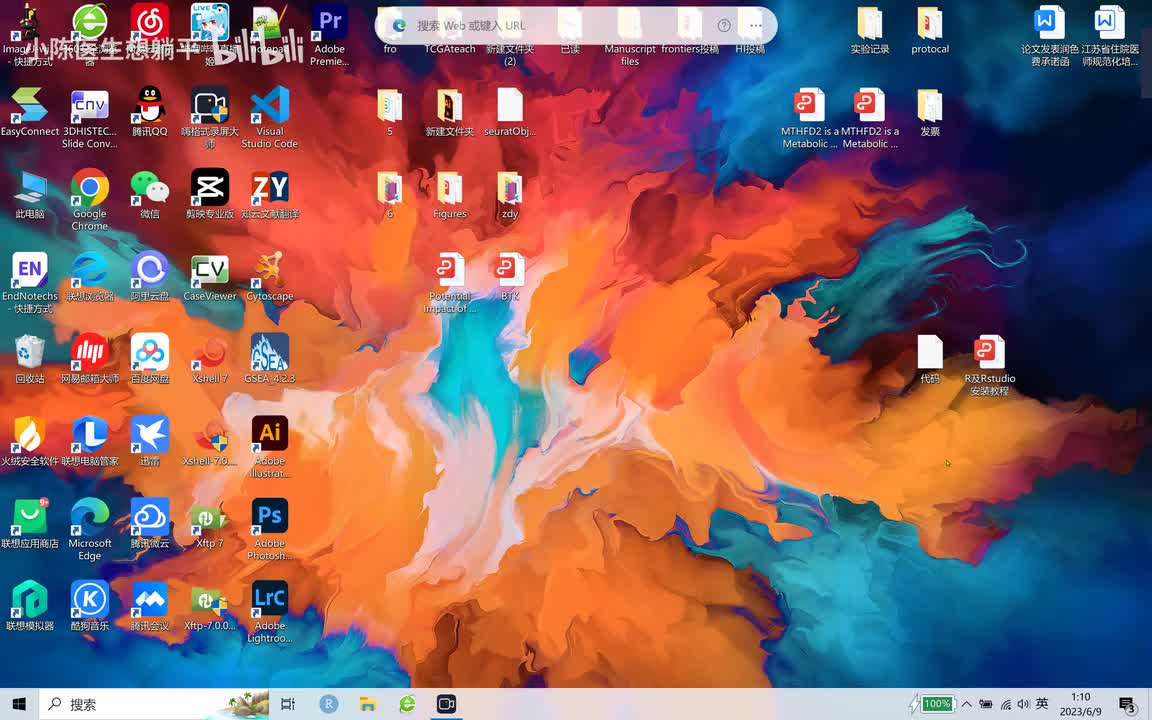
Task: Open EndNote shortcut on desktop
Action: [x=29, y=282]
